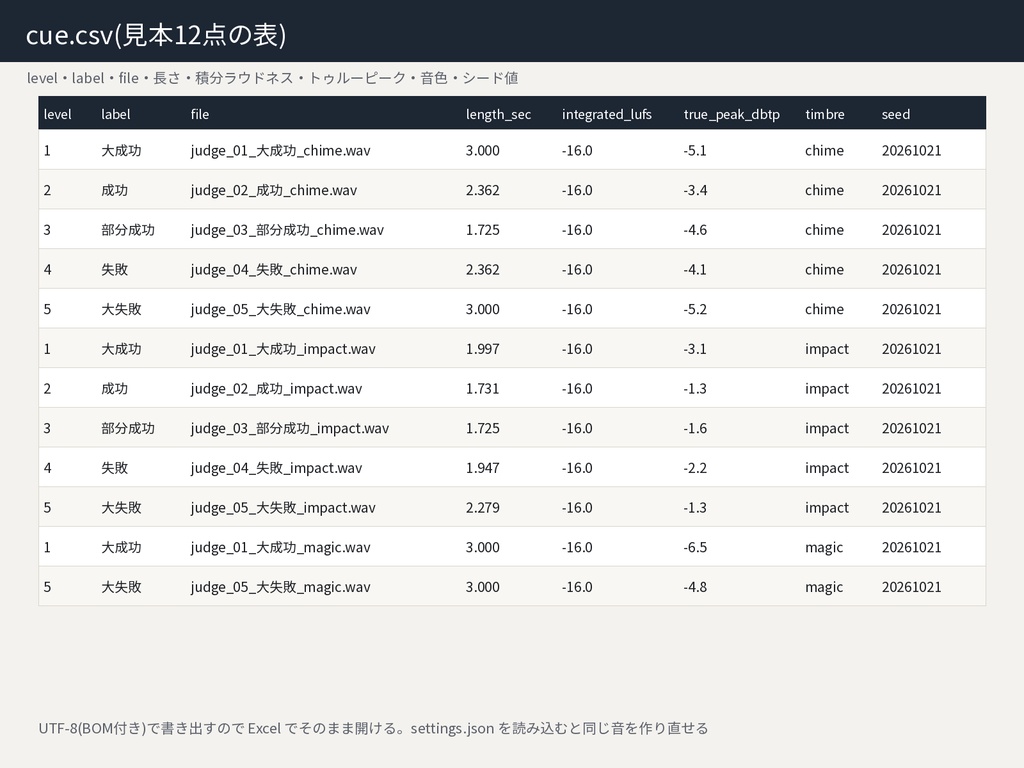This screenshot has height=768, width=1024.
Task: Select file judge_02_成功_impact.wav
Action: click(x=276, y=389)
